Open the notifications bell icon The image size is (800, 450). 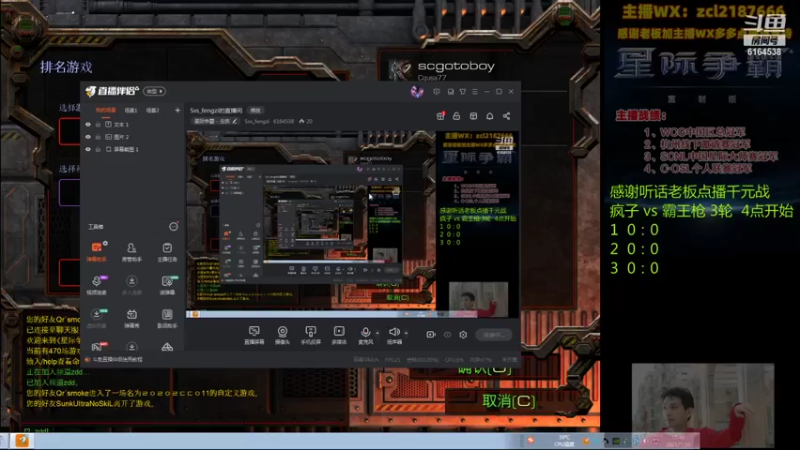[x=490, y=116]
